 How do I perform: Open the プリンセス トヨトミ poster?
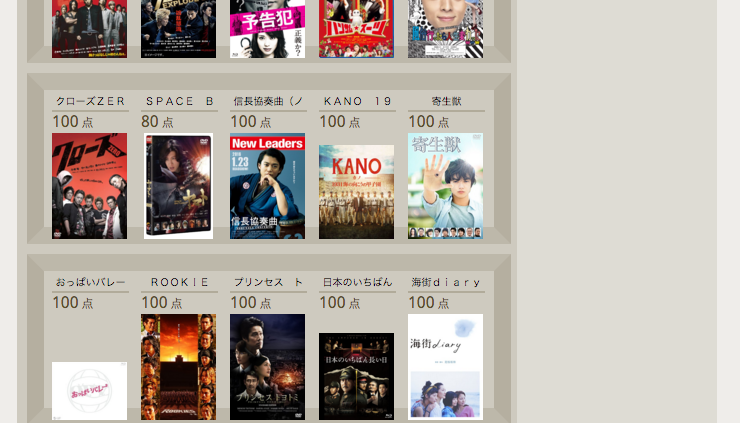(x=267, y=367)
